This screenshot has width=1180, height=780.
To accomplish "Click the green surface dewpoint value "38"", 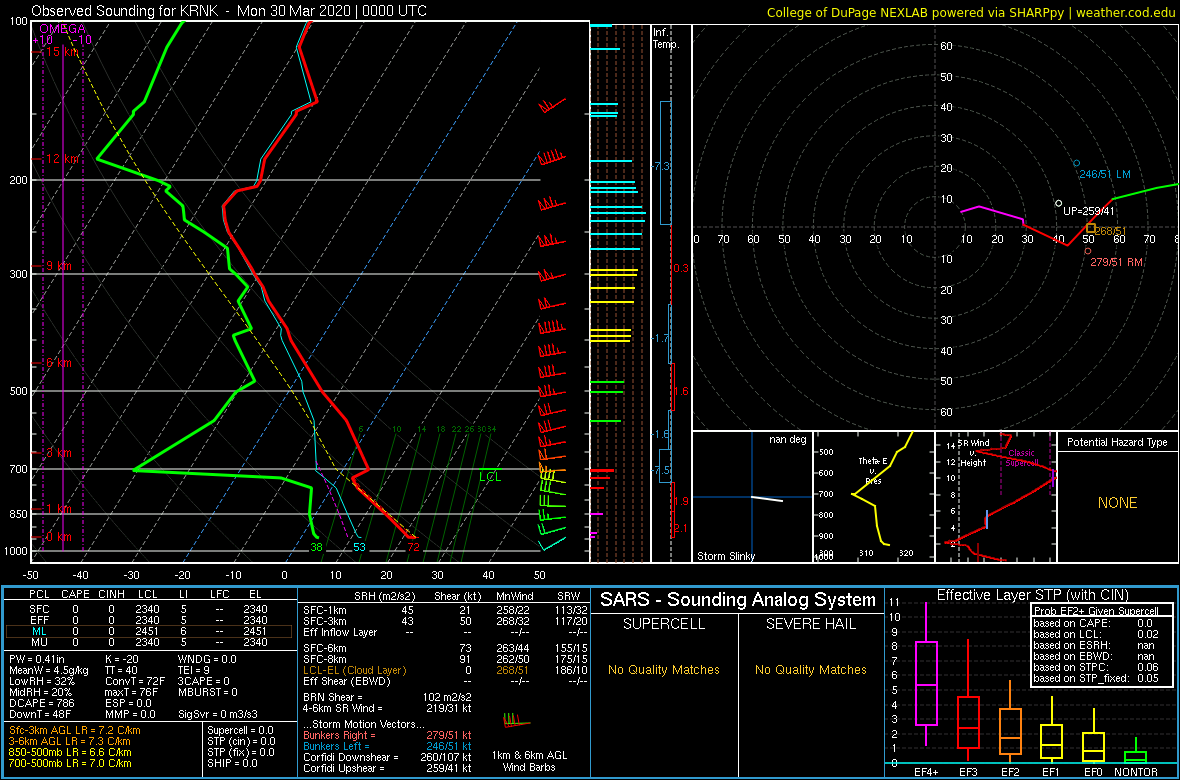I will pyautogui.click(x=317, y=547).
